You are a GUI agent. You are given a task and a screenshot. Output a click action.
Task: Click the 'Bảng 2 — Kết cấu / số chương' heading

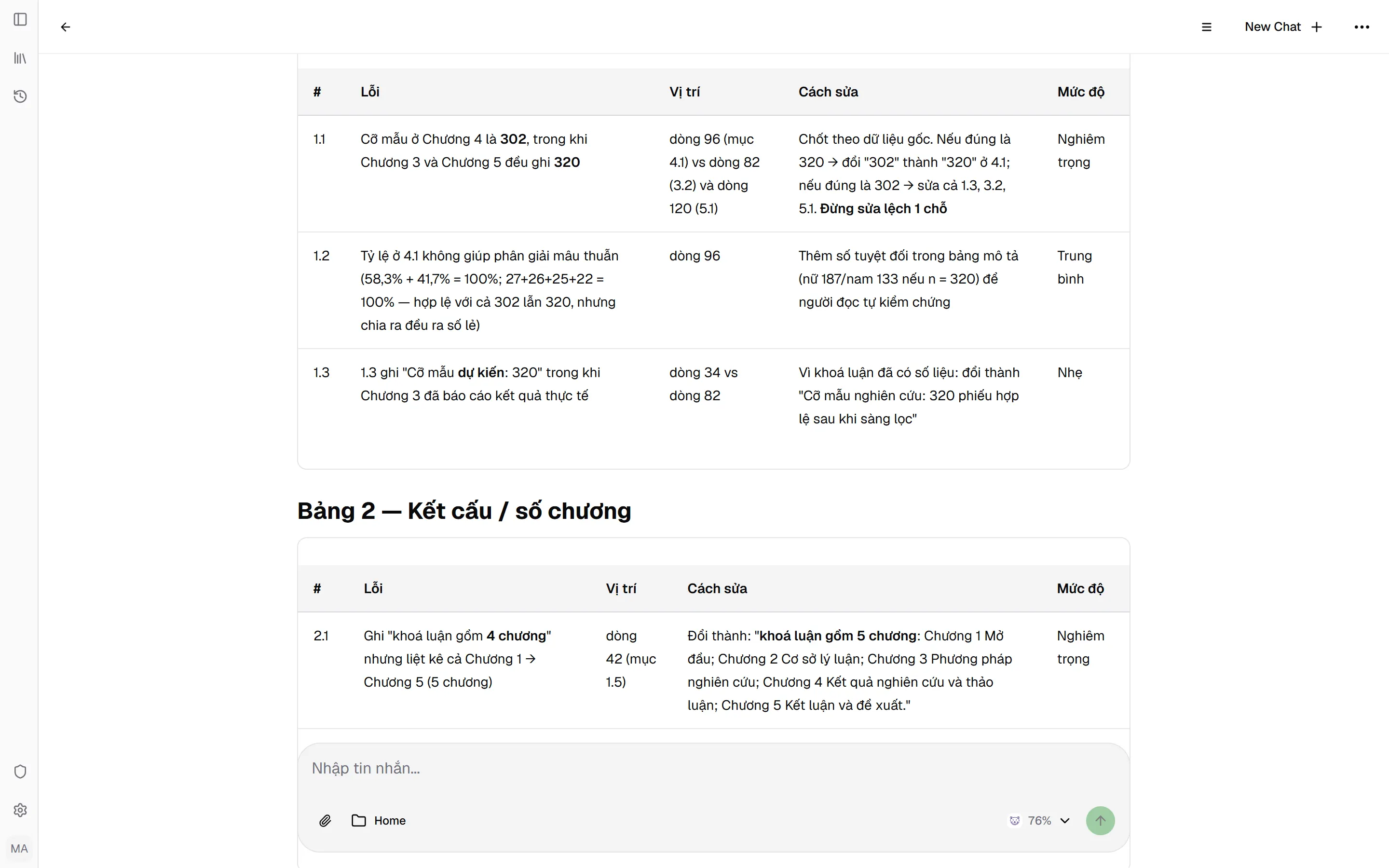[x=464, y=511]
